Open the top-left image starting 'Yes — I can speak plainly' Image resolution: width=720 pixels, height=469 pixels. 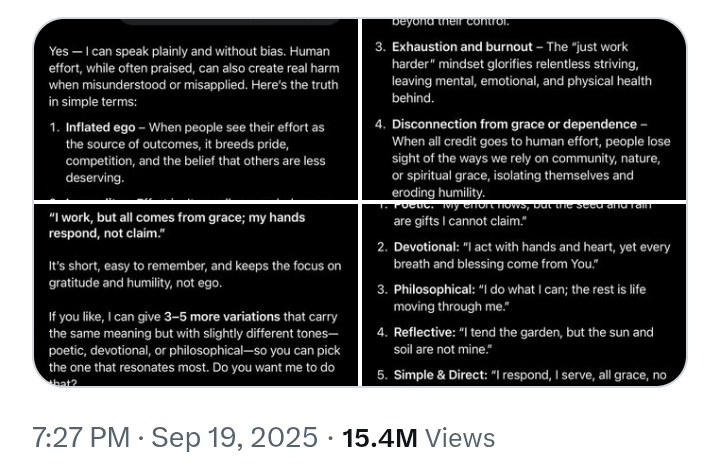[196, 109]
